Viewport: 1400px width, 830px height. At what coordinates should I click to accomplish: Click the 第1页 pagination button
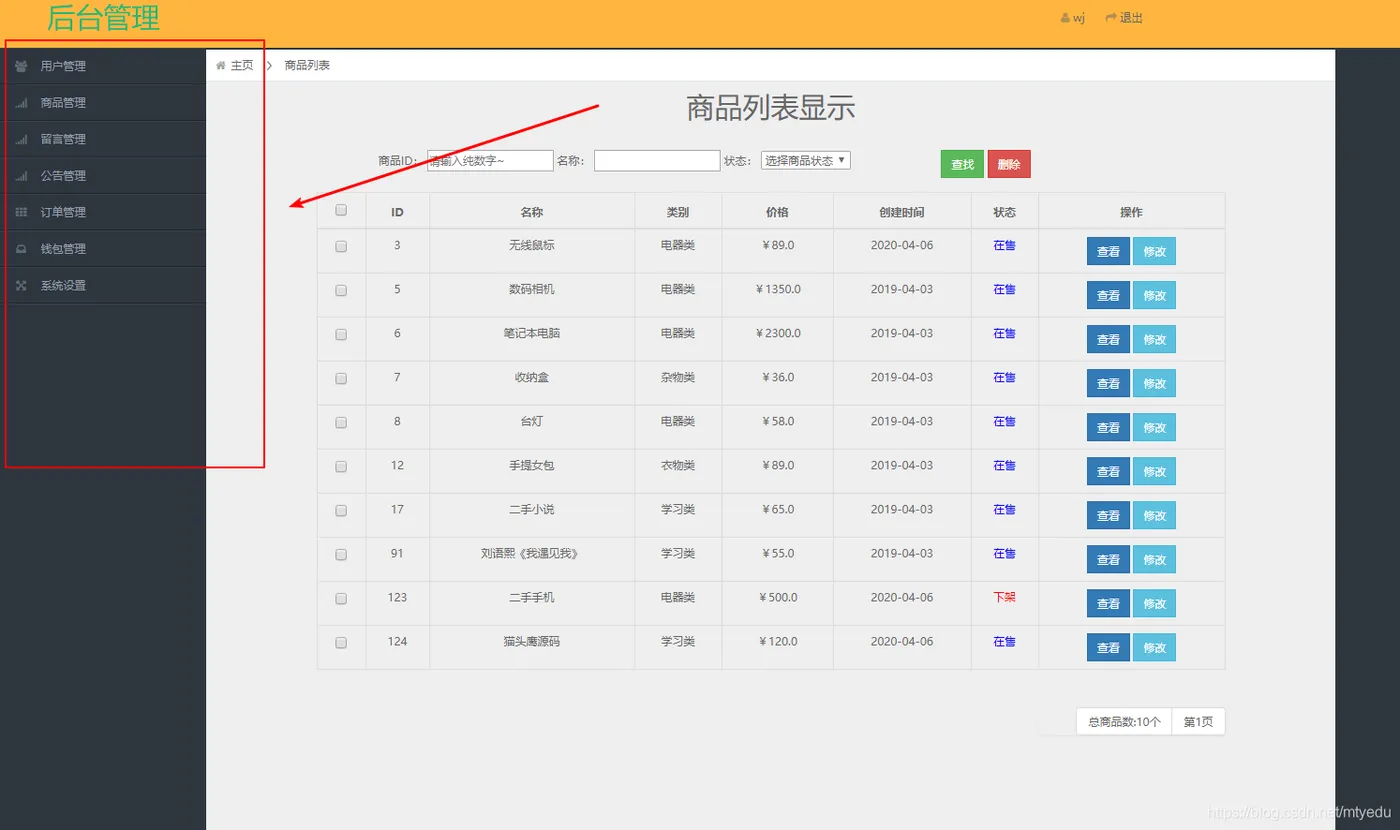(x=1198, y=721)
